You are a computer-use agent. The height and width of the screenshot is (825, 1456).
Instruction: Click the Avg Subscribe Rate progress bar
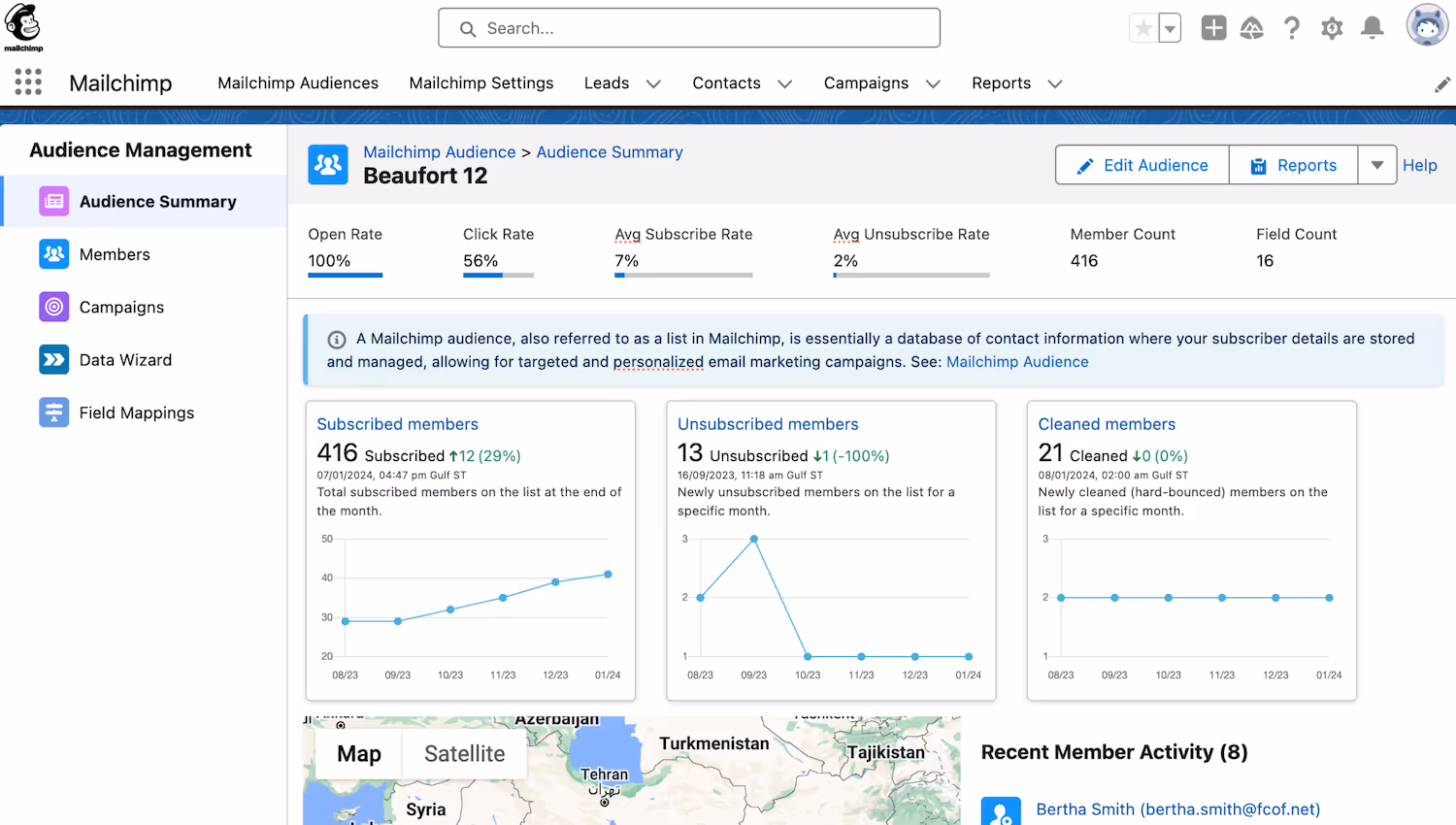(x=683, y=276)
